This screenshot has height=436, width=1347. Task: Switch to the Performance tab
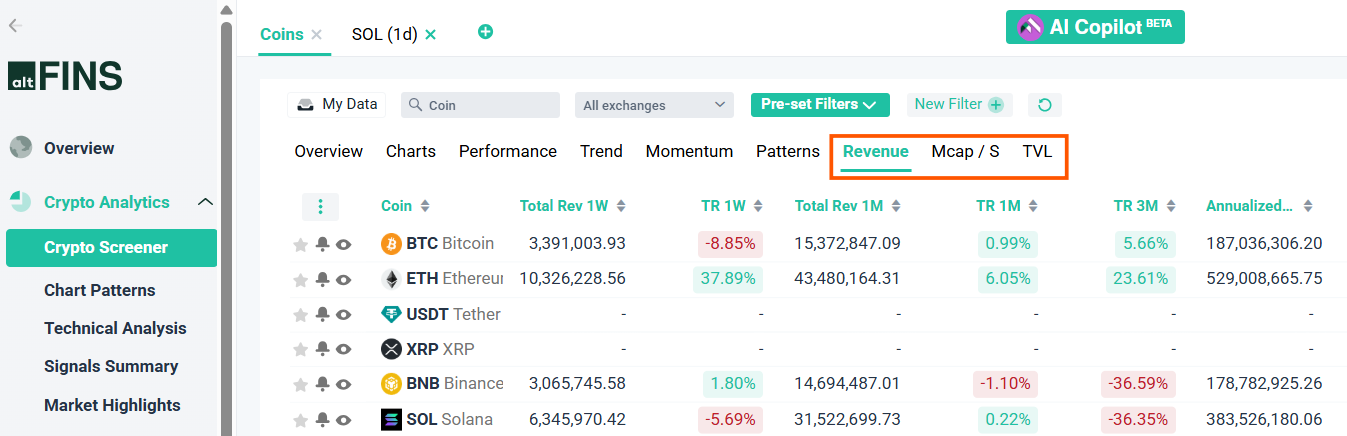(508, 152)
